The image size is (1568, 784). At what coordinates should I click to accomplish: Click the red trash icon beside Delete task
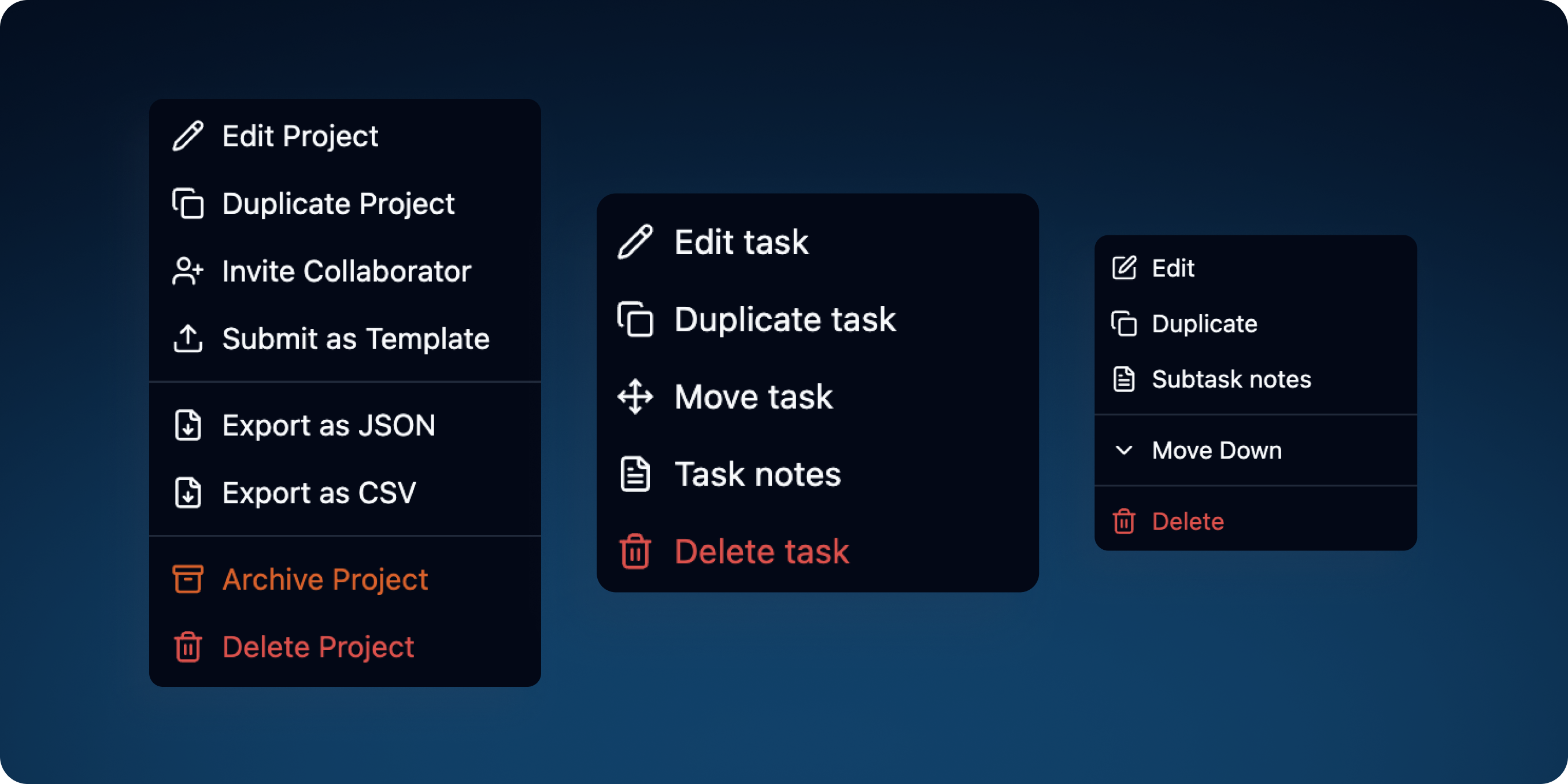click(x=635, y=552)
